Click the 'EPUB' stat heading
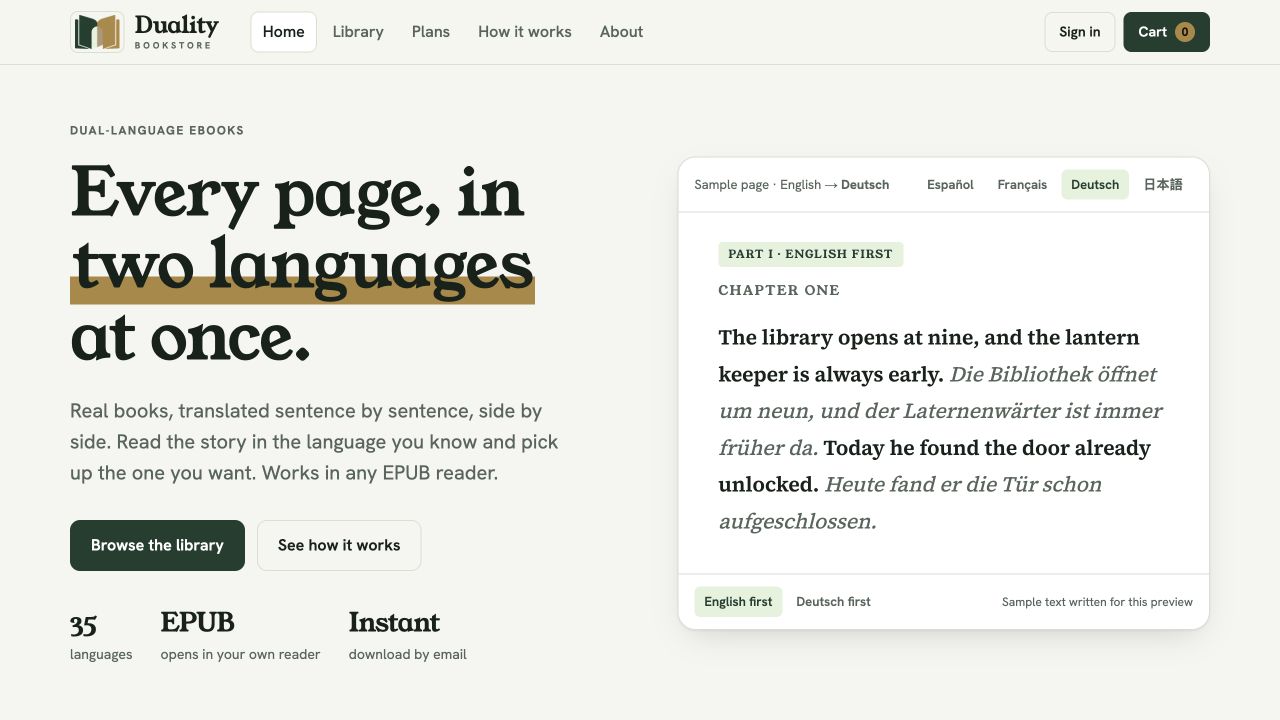 197,622
